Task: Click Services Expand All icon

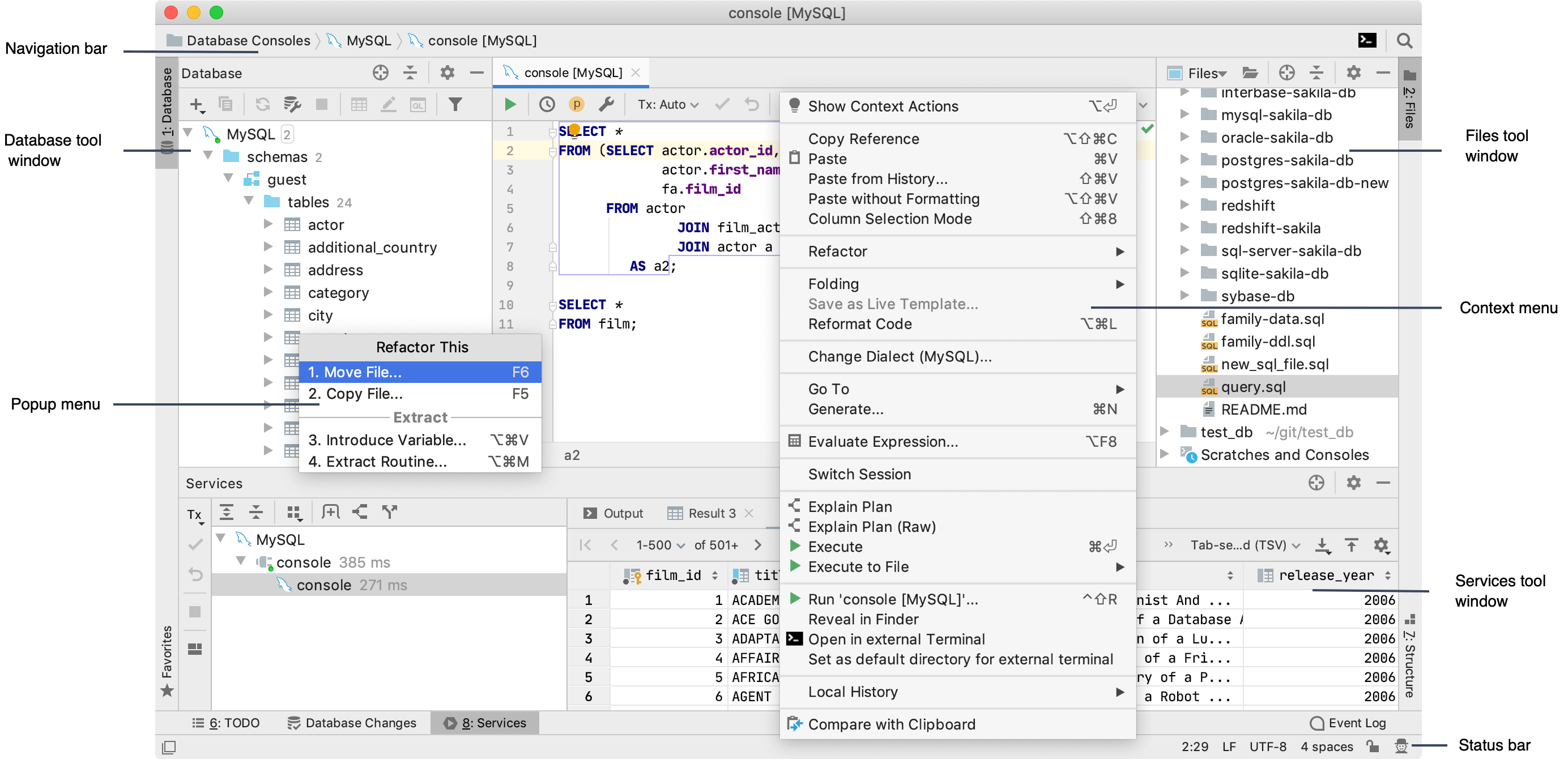Action: coord(227,513)
